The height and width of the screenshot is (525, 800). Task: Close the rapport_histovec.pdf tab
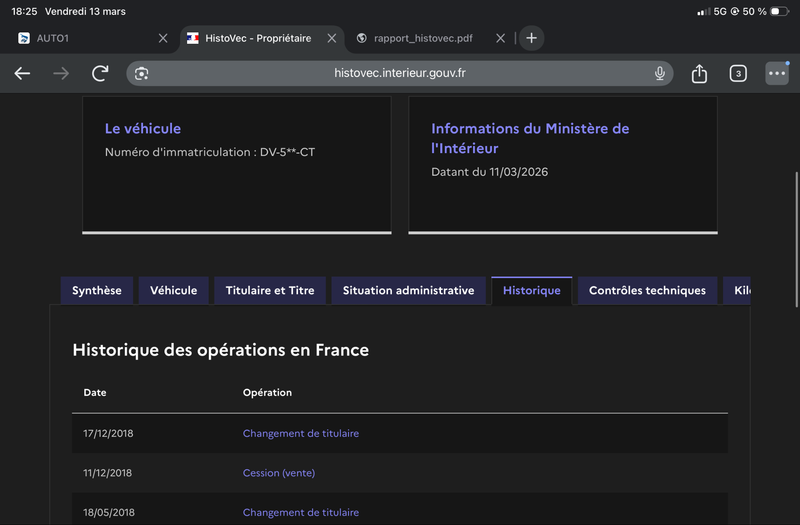pos(500,38)
